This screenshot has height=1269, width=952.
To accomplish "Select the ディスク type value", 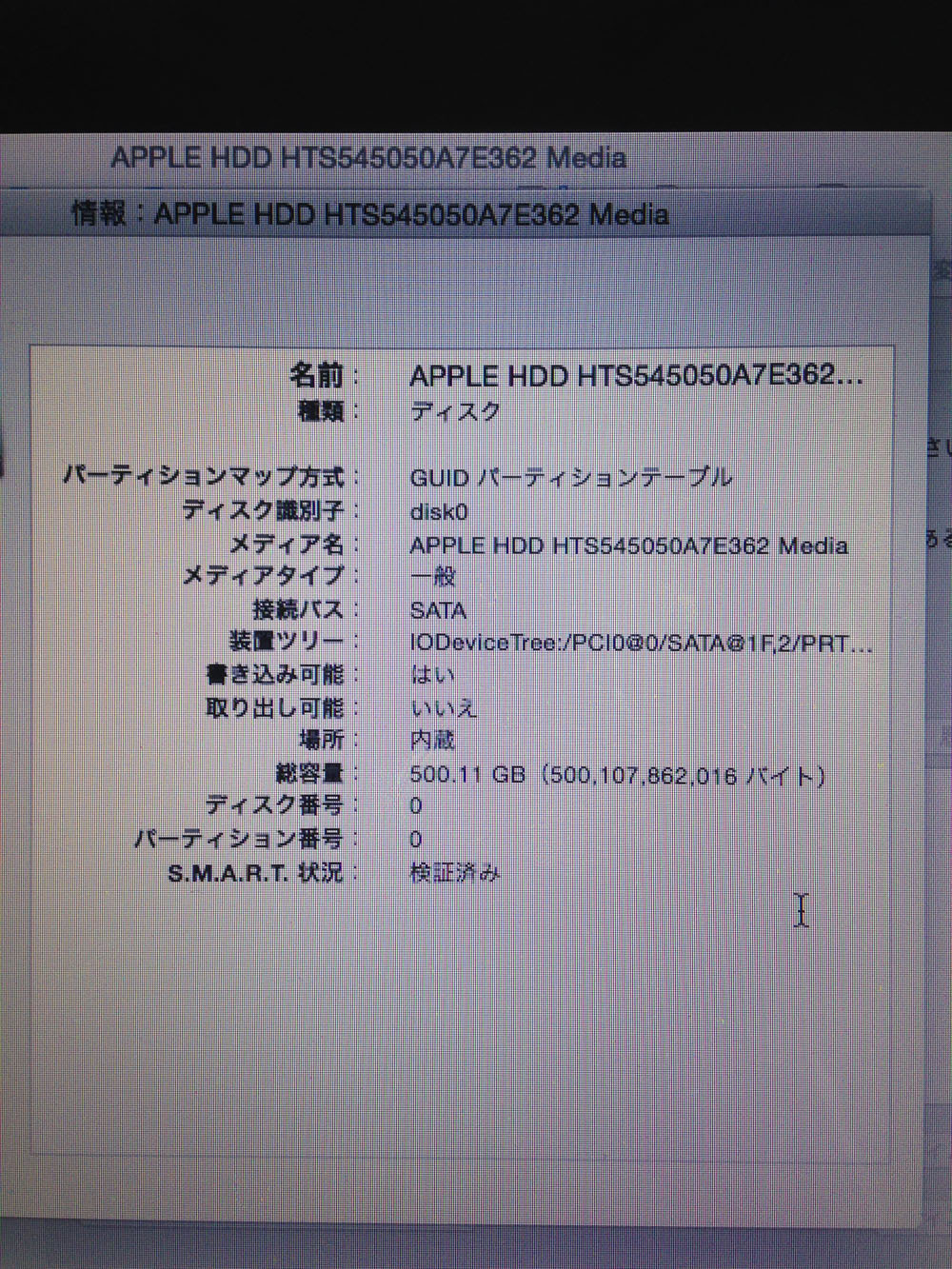I will pos(455,411).
